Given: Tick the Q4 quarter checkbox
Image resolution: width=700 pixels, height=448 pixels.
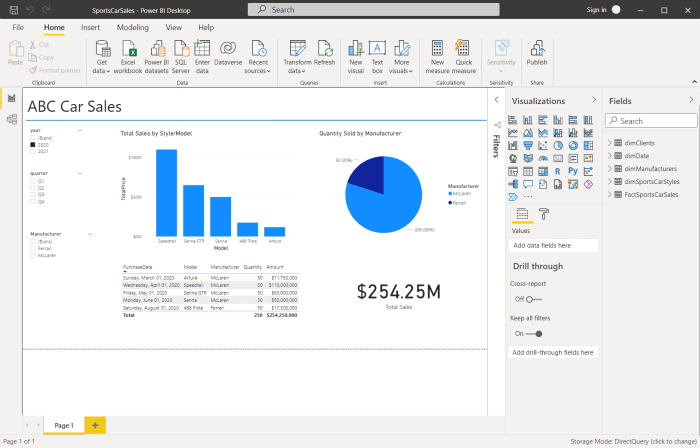Looking at the screenshot, I should (33, 202).
